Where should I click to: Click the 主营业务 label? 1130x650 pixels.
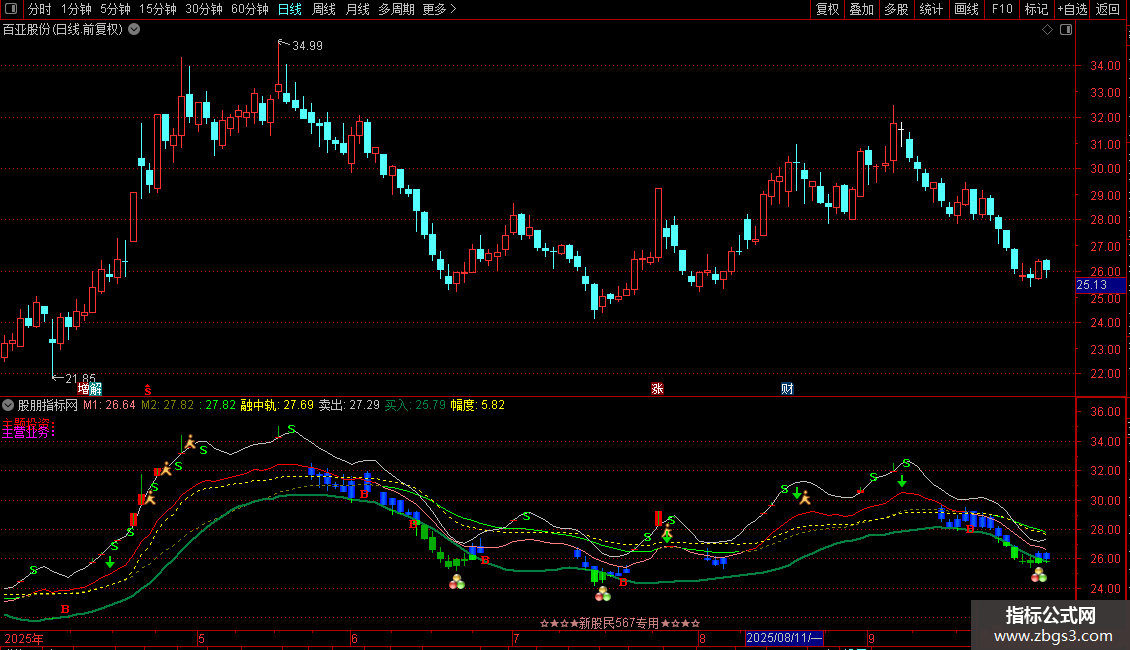pyautogui.click(x=28, y=432)
